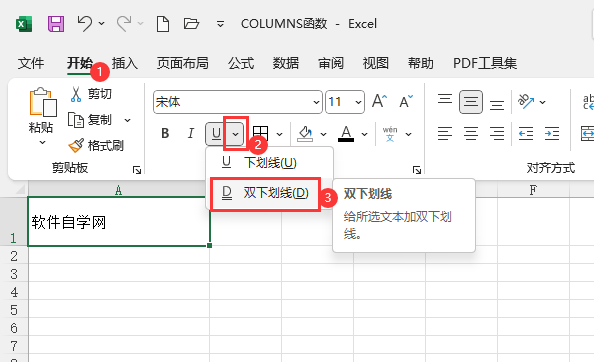The height and width of the screenshot is (362, 594).
Task: Decrease the indent
Action: [x=526, y=134]
